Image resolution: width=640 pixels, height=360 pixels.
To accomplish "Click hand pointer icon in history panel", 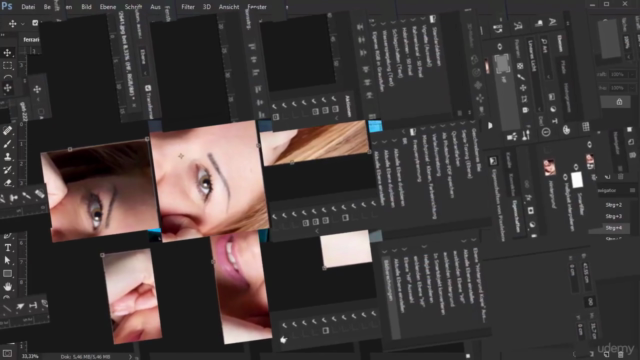I will tap(283, 340).
